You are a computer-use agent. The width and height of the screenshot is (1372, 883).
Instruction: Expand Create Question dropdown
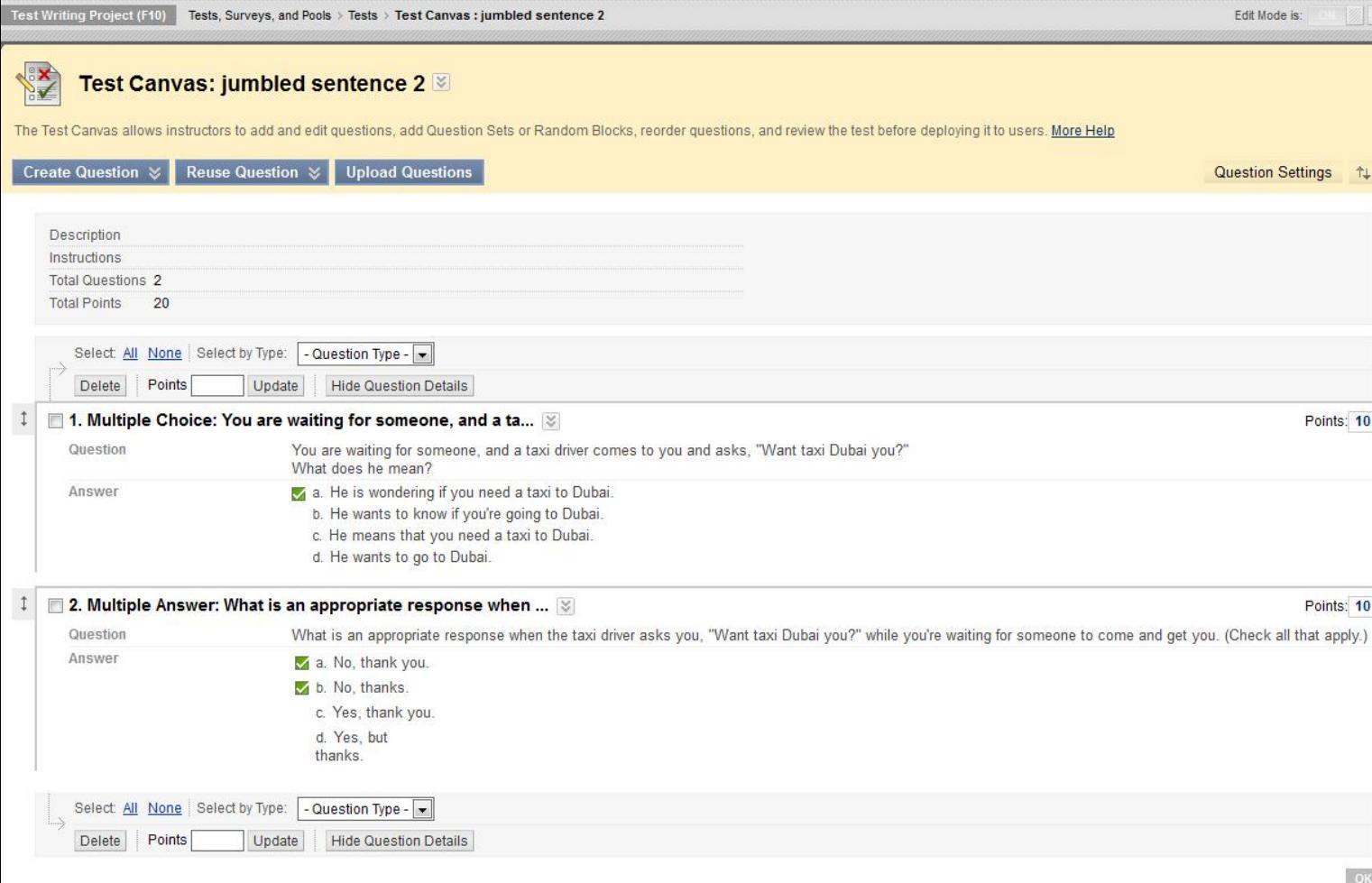154,172
